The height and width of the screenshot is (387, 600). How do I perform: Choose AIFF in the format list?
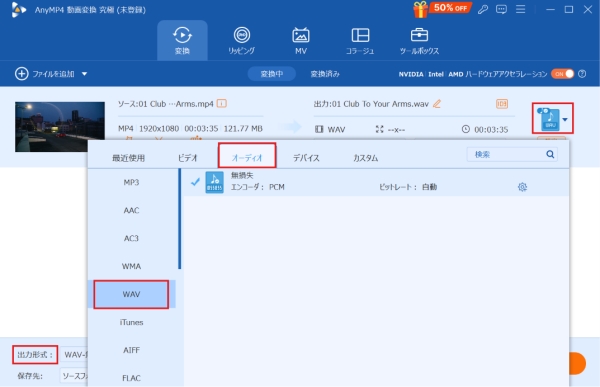pyautogui.click(x=131, y=350)
